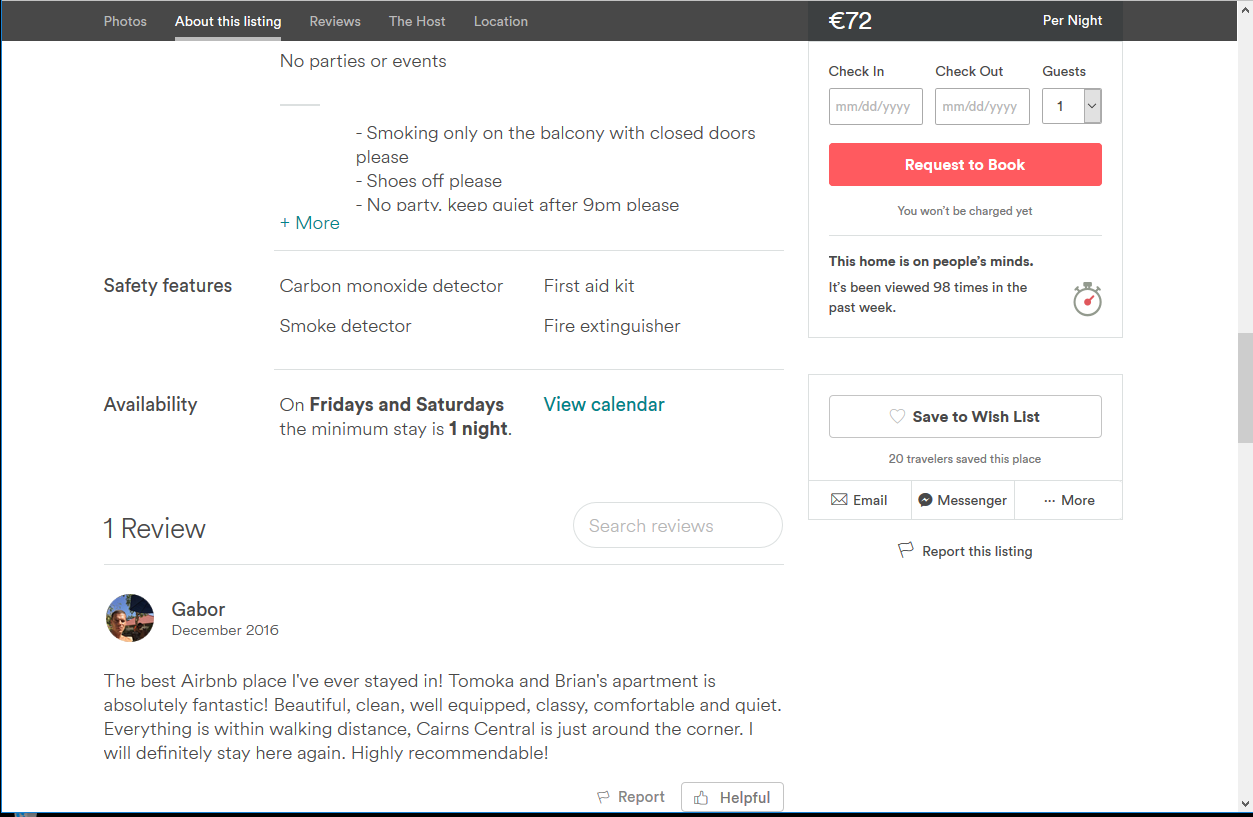
Task: Click the Check Out date field
Action: point(982,106)
